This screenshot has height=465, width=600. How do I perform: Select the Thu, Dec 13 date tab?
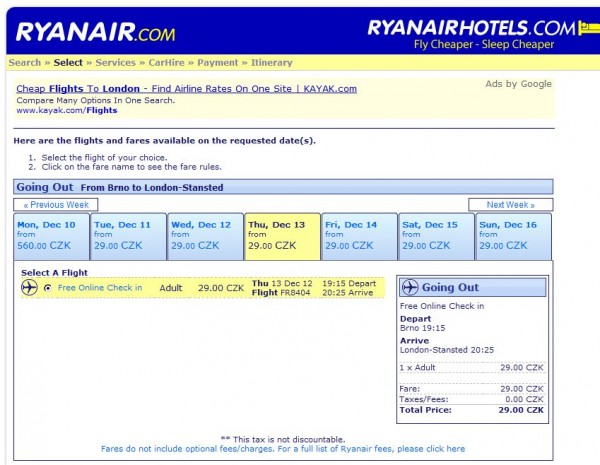(282, 237)
